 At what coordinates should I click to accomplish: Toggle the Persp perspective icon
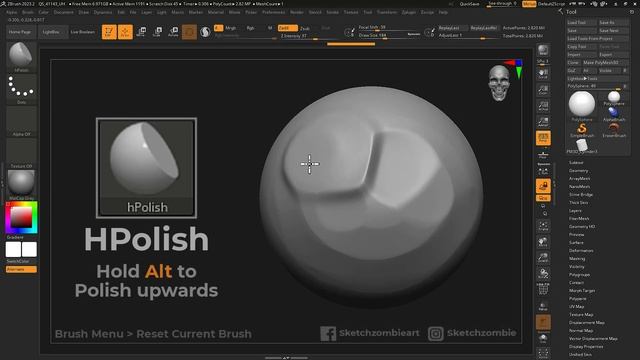[543, 138]
